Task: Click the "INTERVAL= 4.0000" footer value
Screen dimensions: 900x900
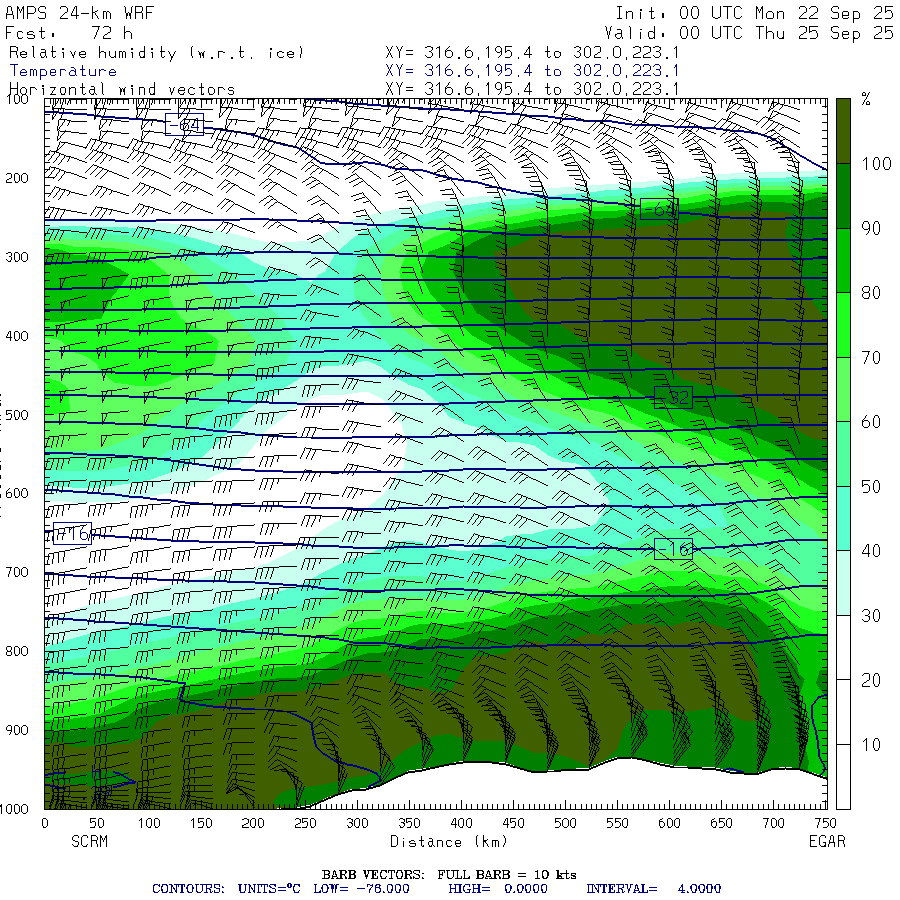Action: click(653, 889)
